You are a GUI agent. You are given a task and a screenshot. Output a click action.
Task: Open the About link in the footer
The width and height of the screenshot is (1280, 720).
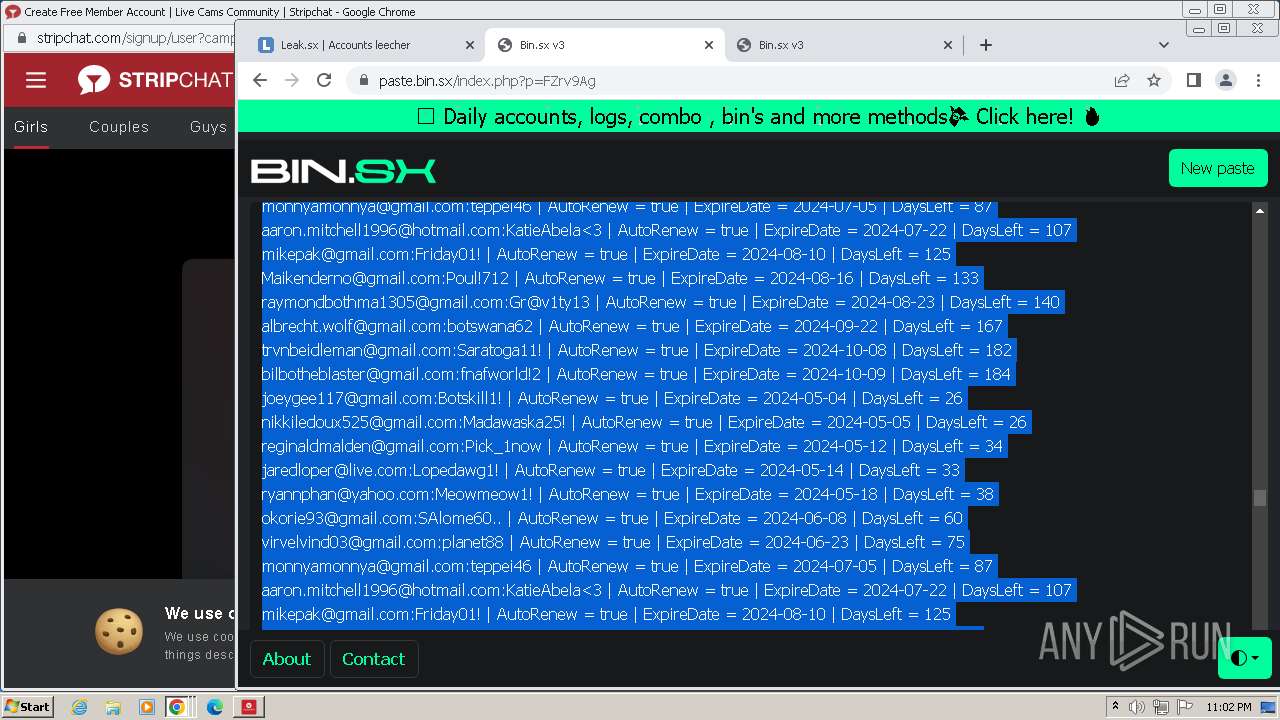click(x=287, y=659)
